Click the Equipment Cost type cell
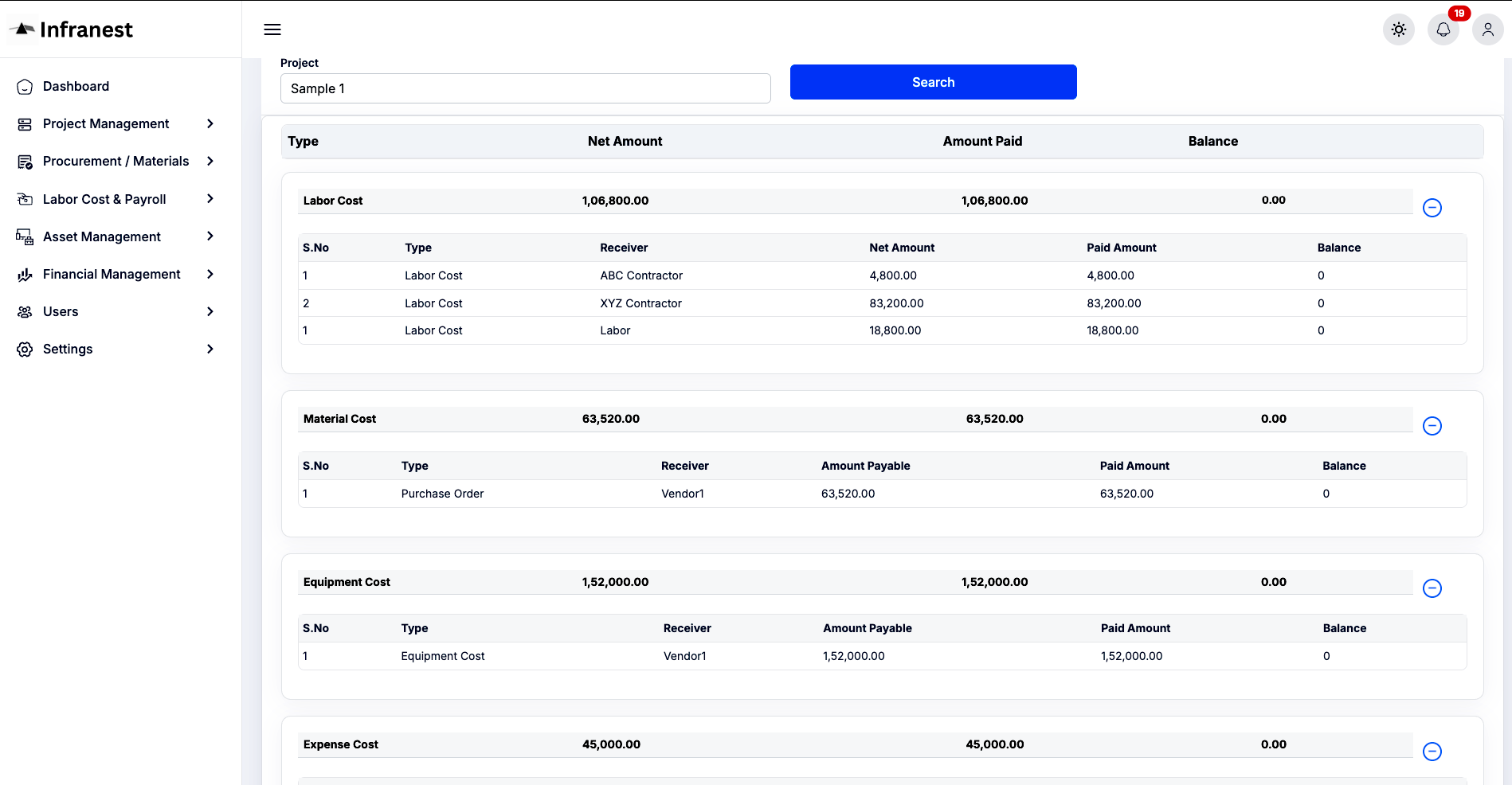This screenshot has height=785, width=1512. point(443,656)
